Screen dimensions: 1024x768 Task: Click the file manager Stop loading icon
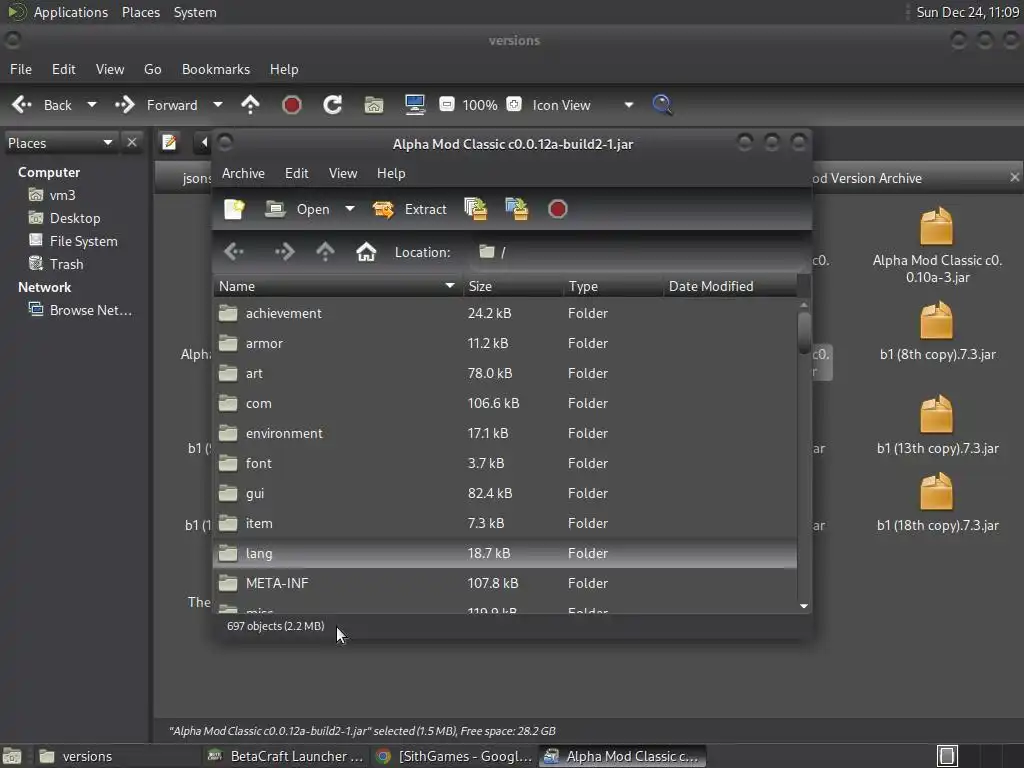(291, 104)
